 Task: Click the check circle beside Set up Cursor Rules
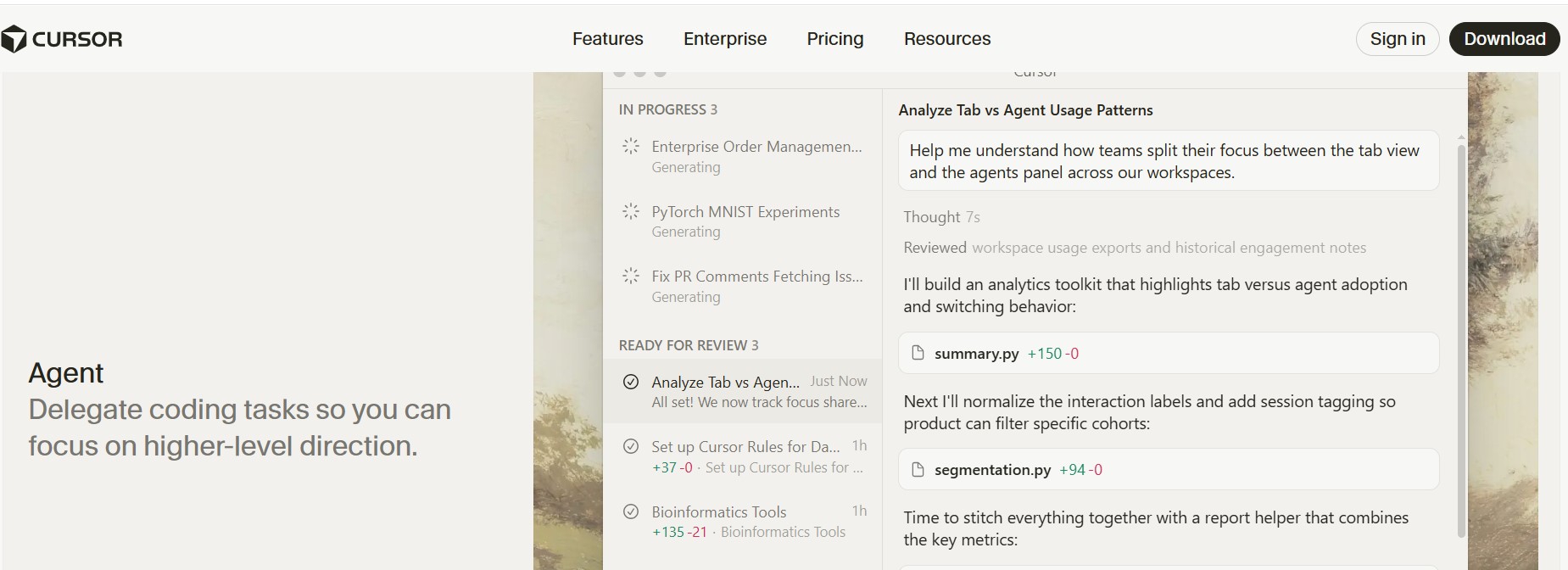(631, 446)
